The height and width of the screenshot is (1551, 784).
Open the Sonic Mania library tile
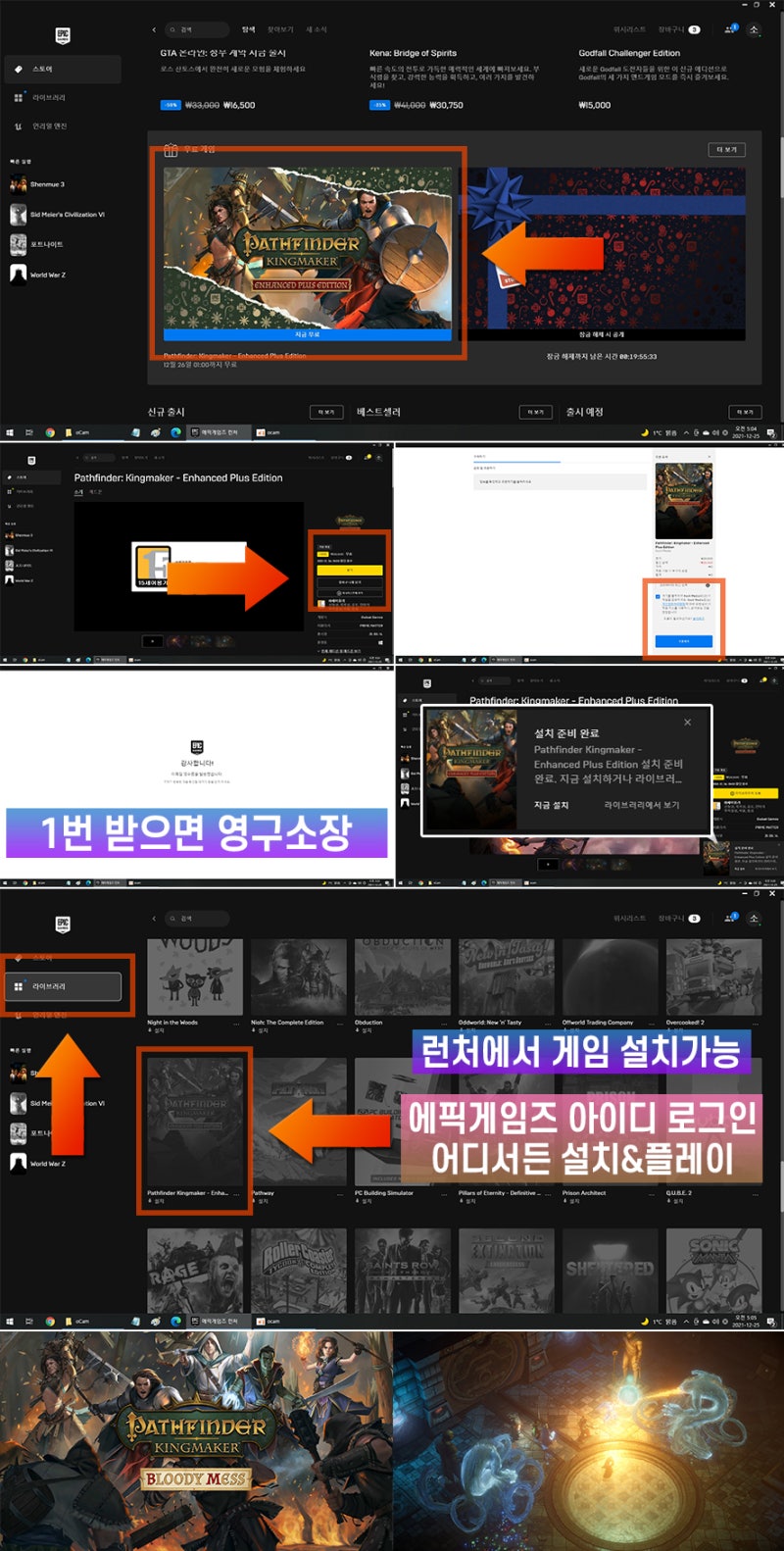pyautogui.click(x=713, y=1271)
